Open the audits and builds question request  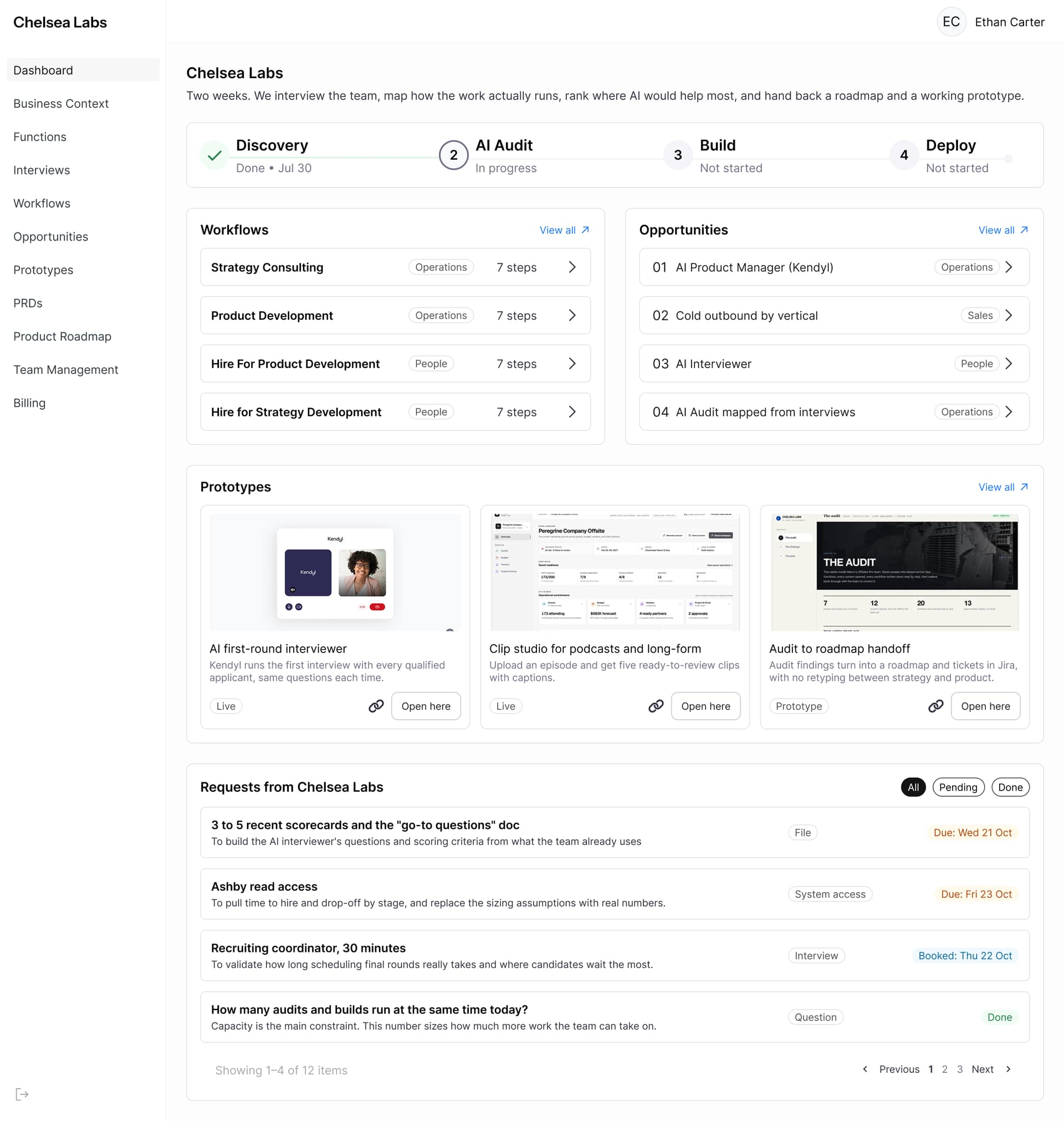tap(615, 1017)
